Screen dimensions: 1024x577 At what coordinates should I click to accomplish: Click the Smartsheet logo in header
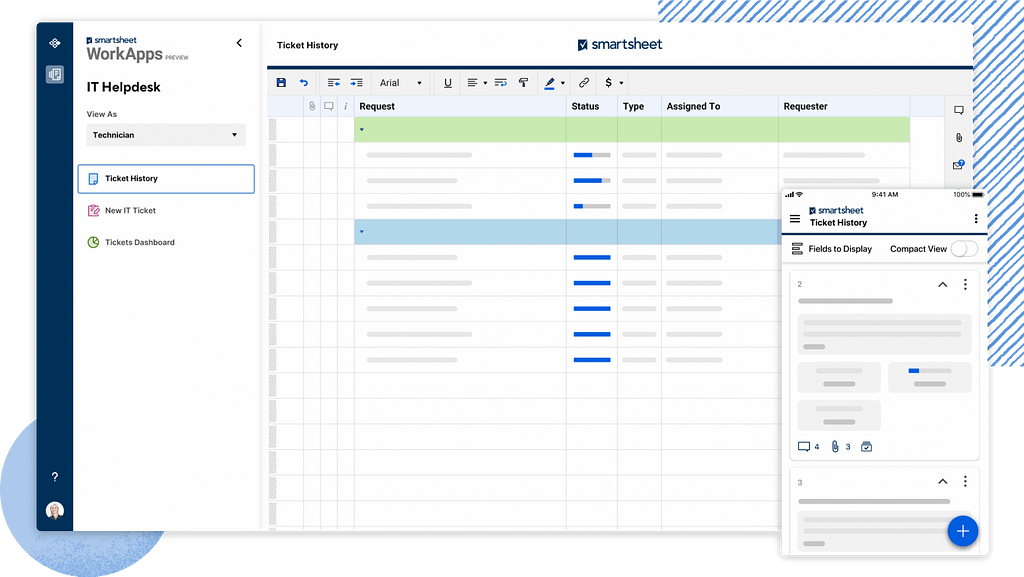pos(620,44)
